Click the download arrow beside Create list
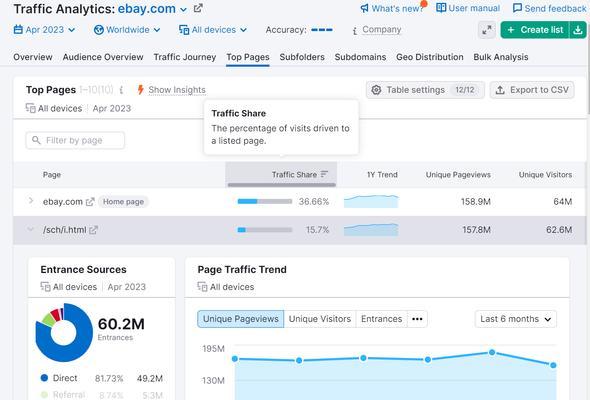Image resolution: width=590 pixels, height=400 pixels. point(578,30)
